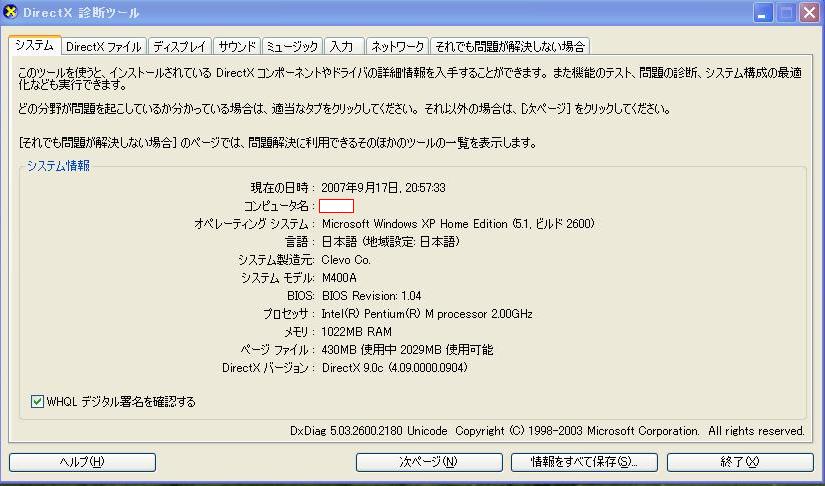Screen dimensions: 825x486
Task: Click the Copyright Microsoft Corporation text
Action: pyautogui.click(x=630, y=431)
